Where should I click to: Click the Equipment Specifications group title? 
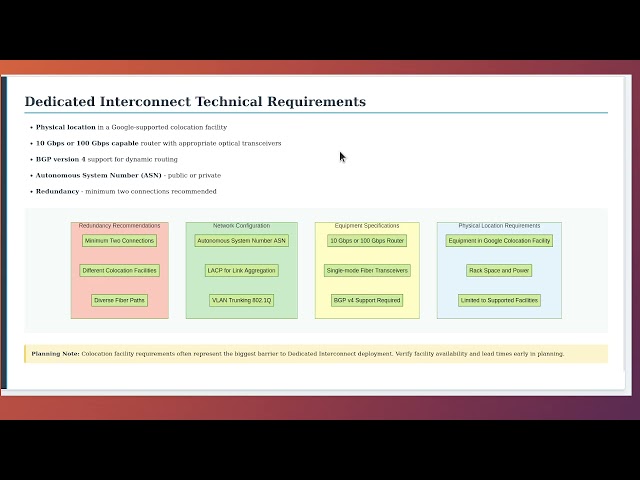[x=367, y=226]
